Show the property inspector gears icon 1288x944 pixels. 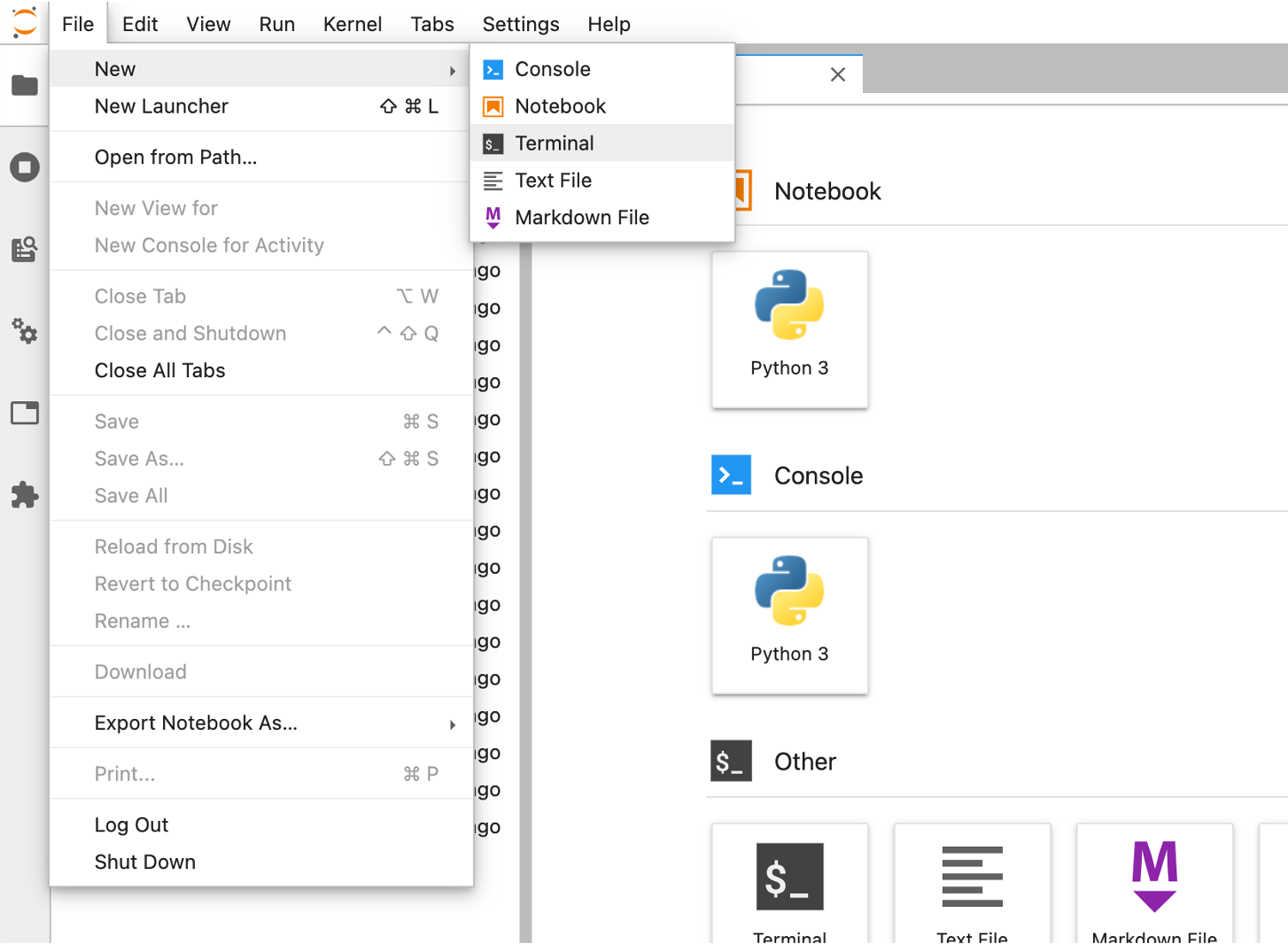click(x=25, y=332)
